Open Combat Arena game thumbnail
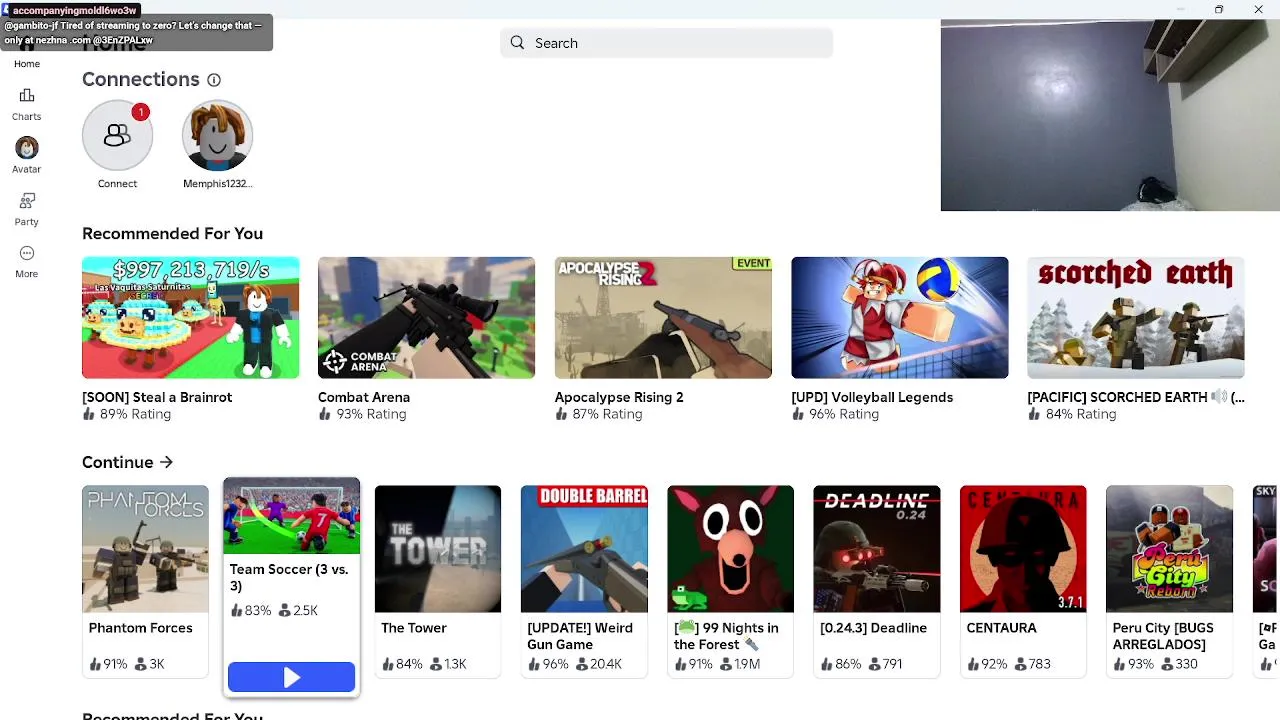 426,318
